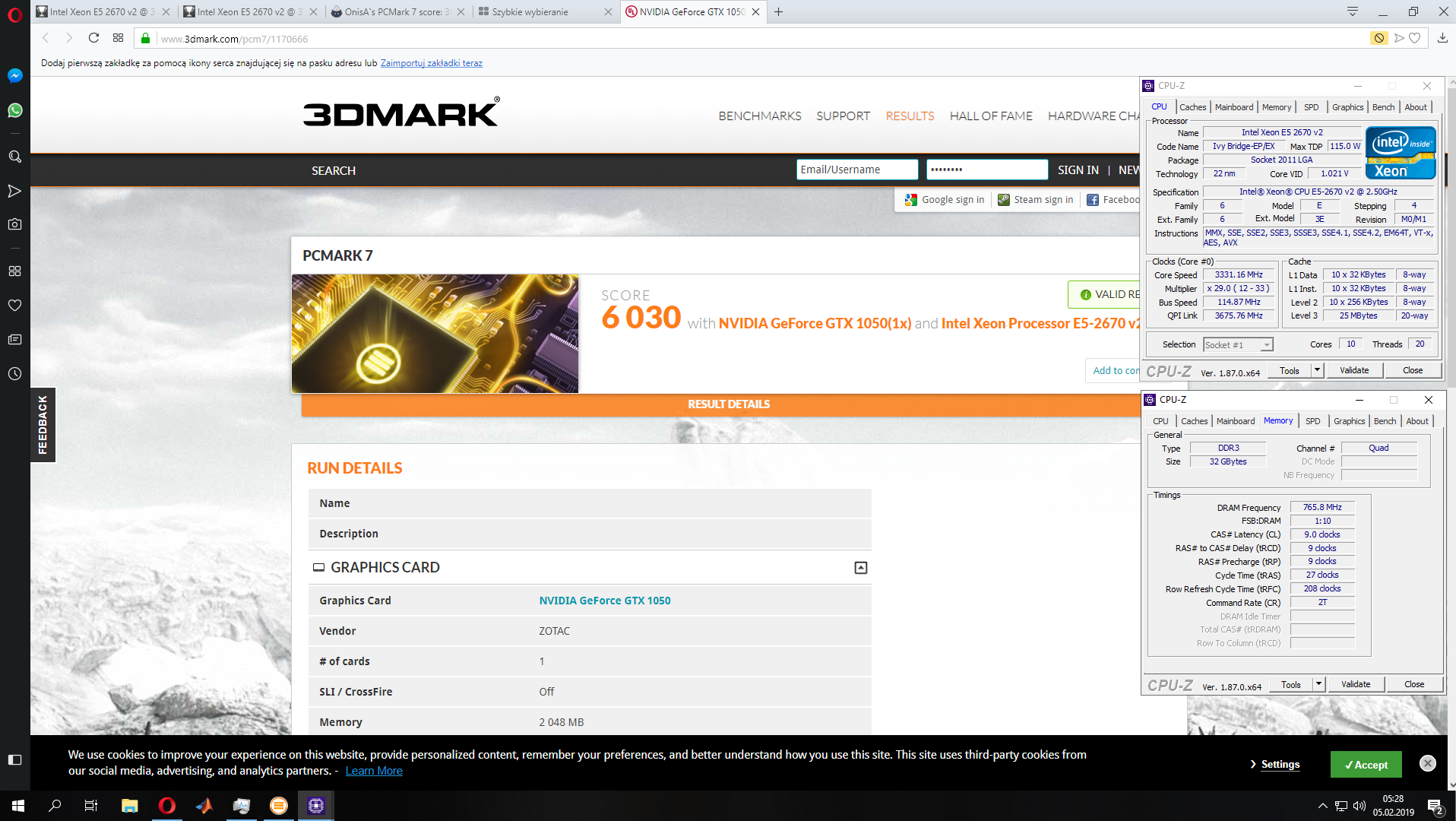Click address bar URL field
1456x821 pixels.
[x=760, y=38]
